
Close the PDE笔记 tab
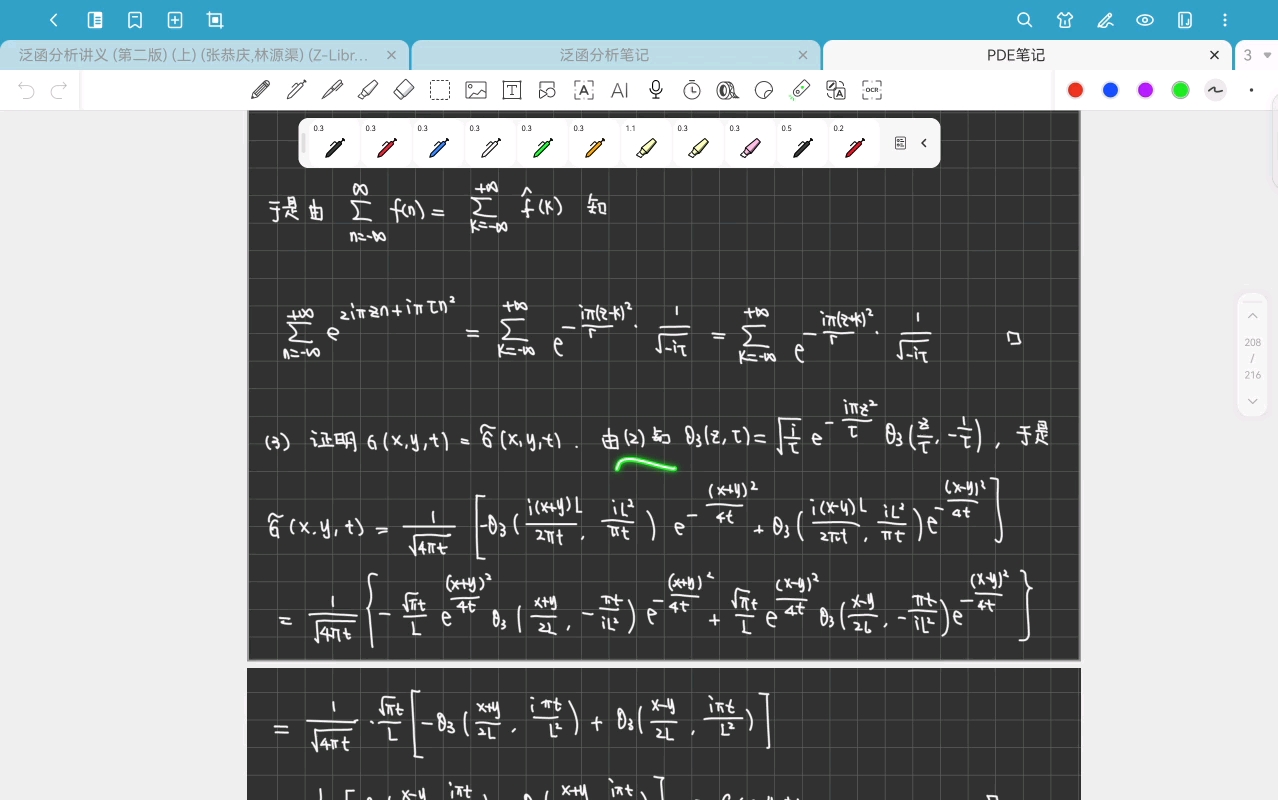tap(1215, 56)
